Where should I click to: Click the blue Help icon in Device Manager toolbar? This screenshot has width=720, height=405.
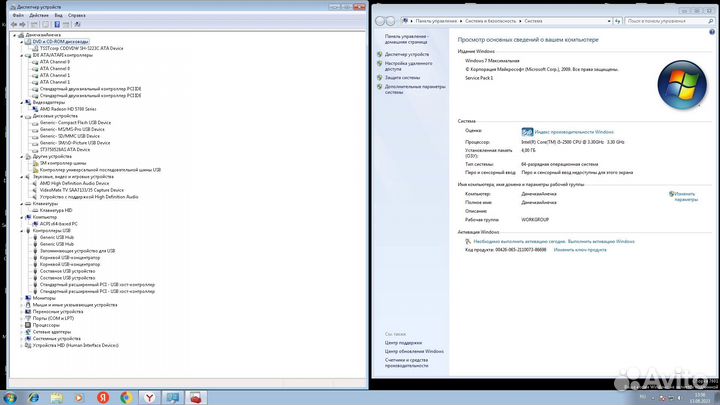57,24
